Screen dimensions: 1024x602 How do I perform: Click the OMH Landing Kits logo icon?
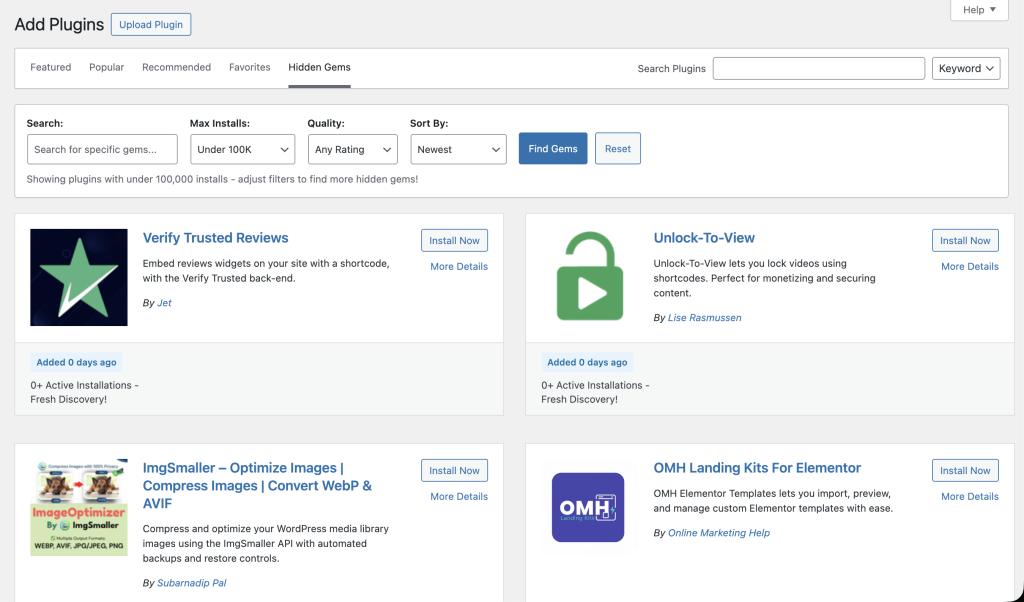coord(588,507)
